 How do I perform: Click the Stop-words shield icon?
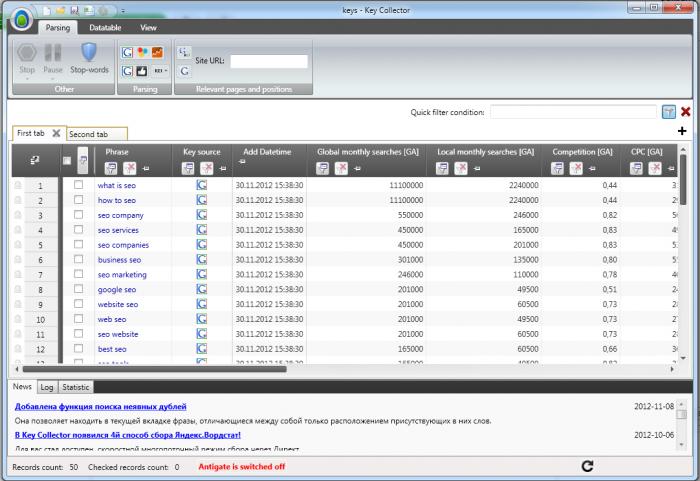[x=89, y=52]
